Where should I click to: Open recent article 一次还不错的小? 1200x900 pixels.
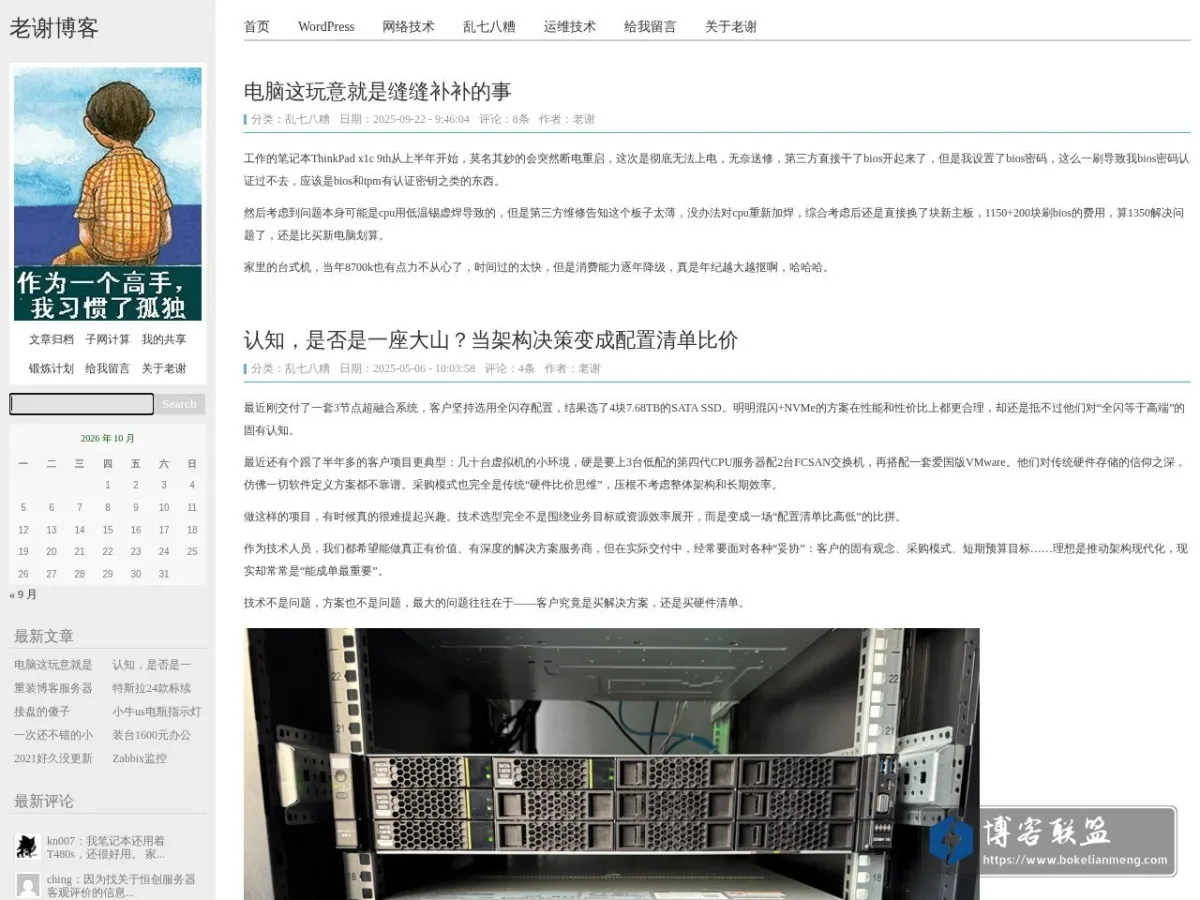coord(53,735)
